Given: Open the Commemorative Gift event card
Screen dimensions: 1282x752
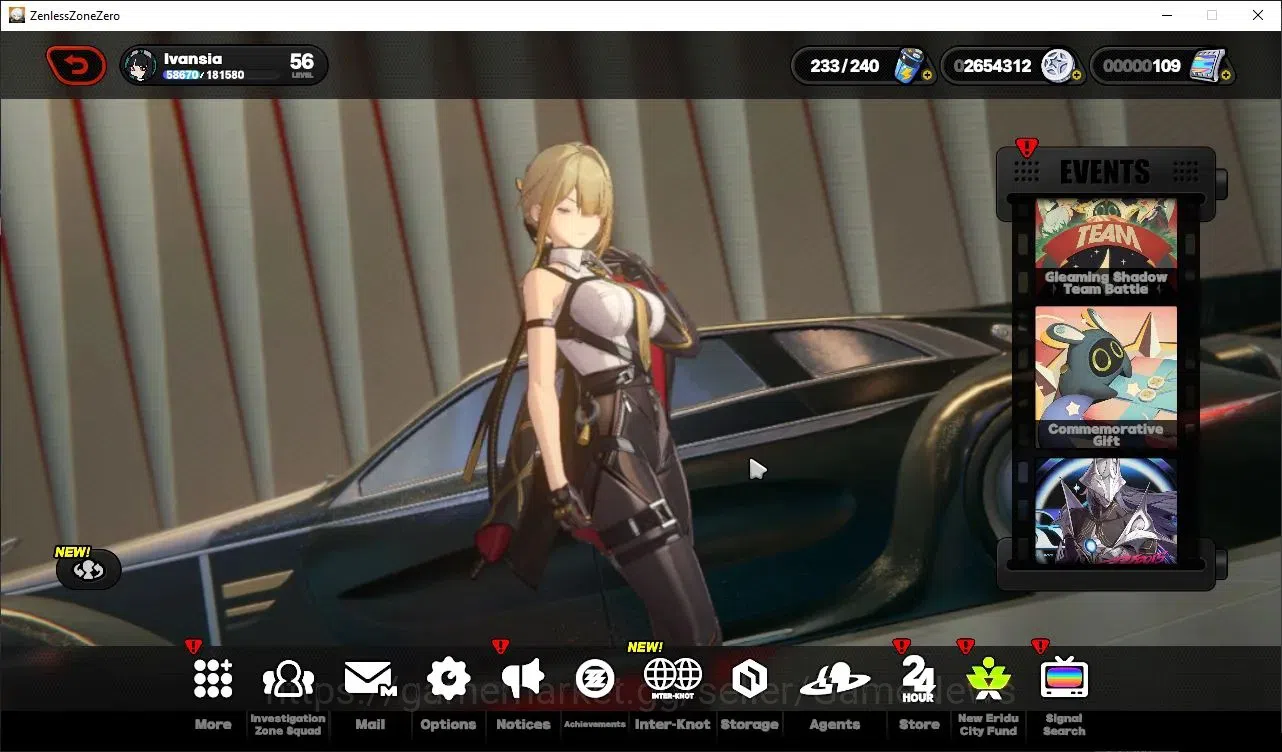Looking at the screenshot, I should [1105, 377].
